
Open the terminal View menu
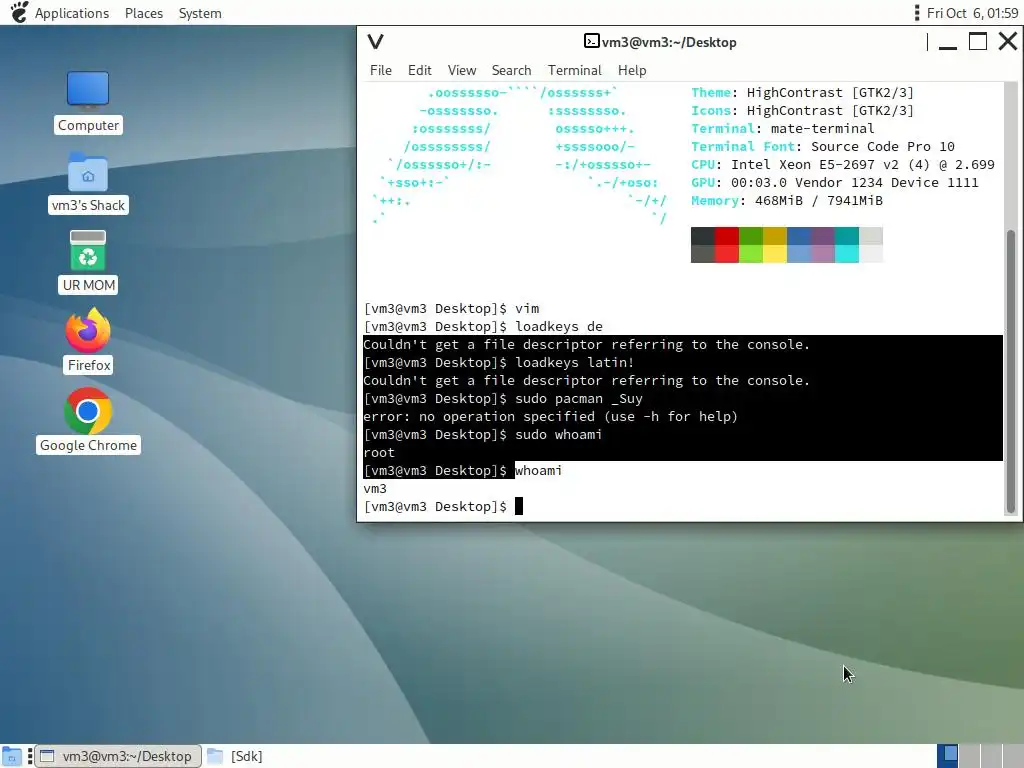pyautogui.click(x=462, y=70)
